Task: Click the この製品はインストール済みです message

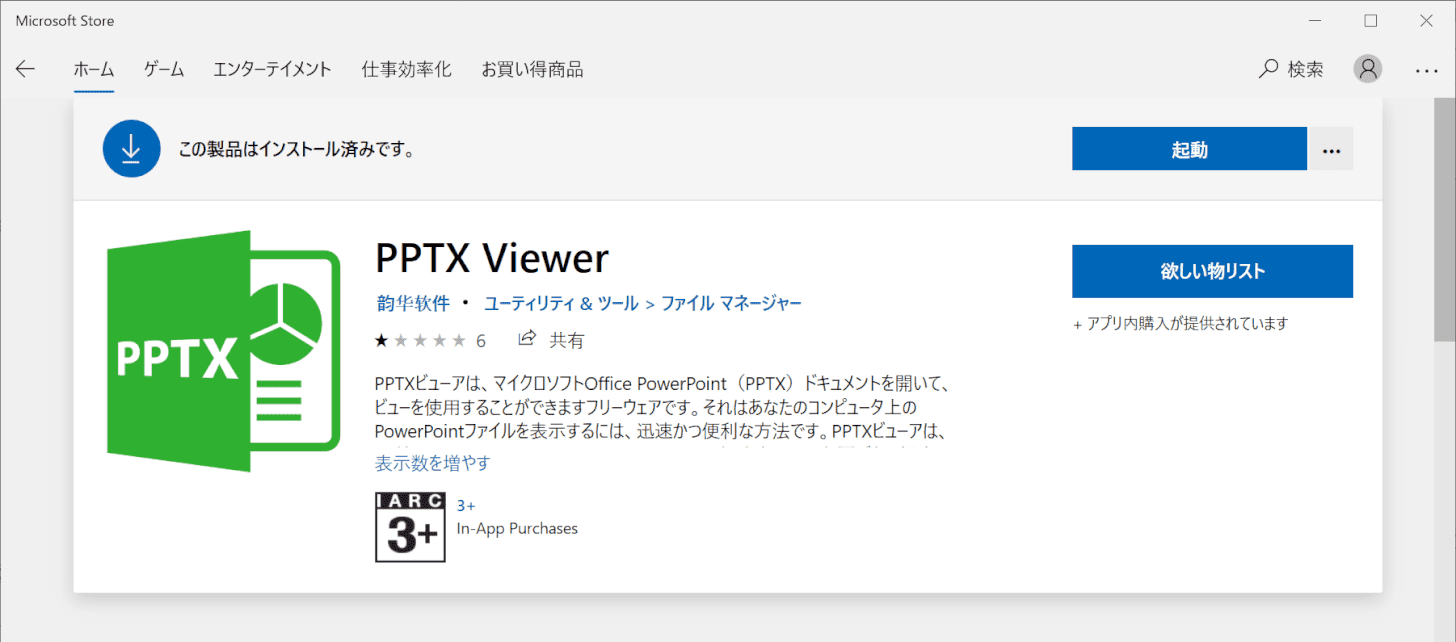Action: point(296,150)
